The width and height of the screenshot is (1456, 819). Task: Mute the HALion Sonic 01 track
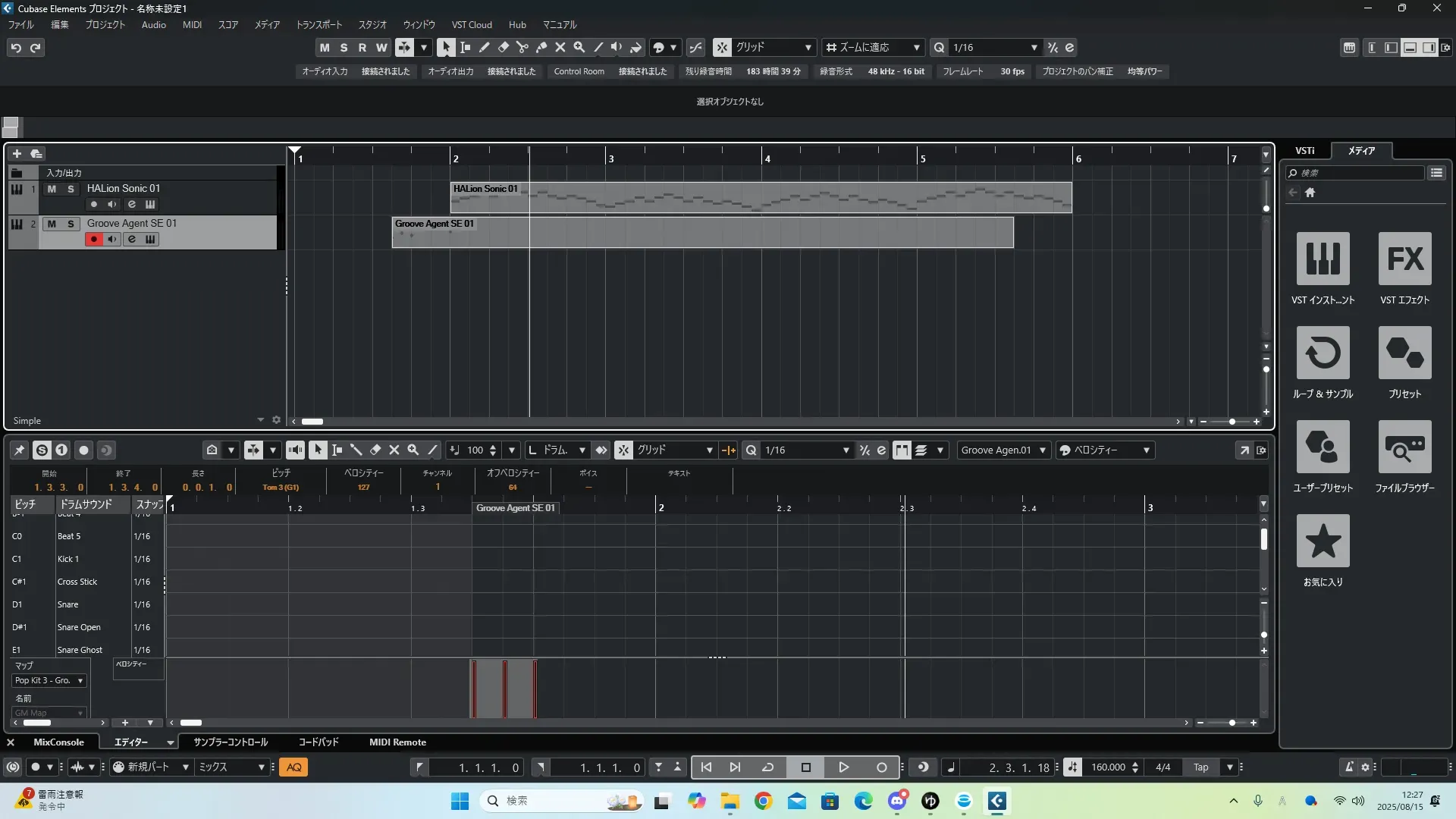52,189
